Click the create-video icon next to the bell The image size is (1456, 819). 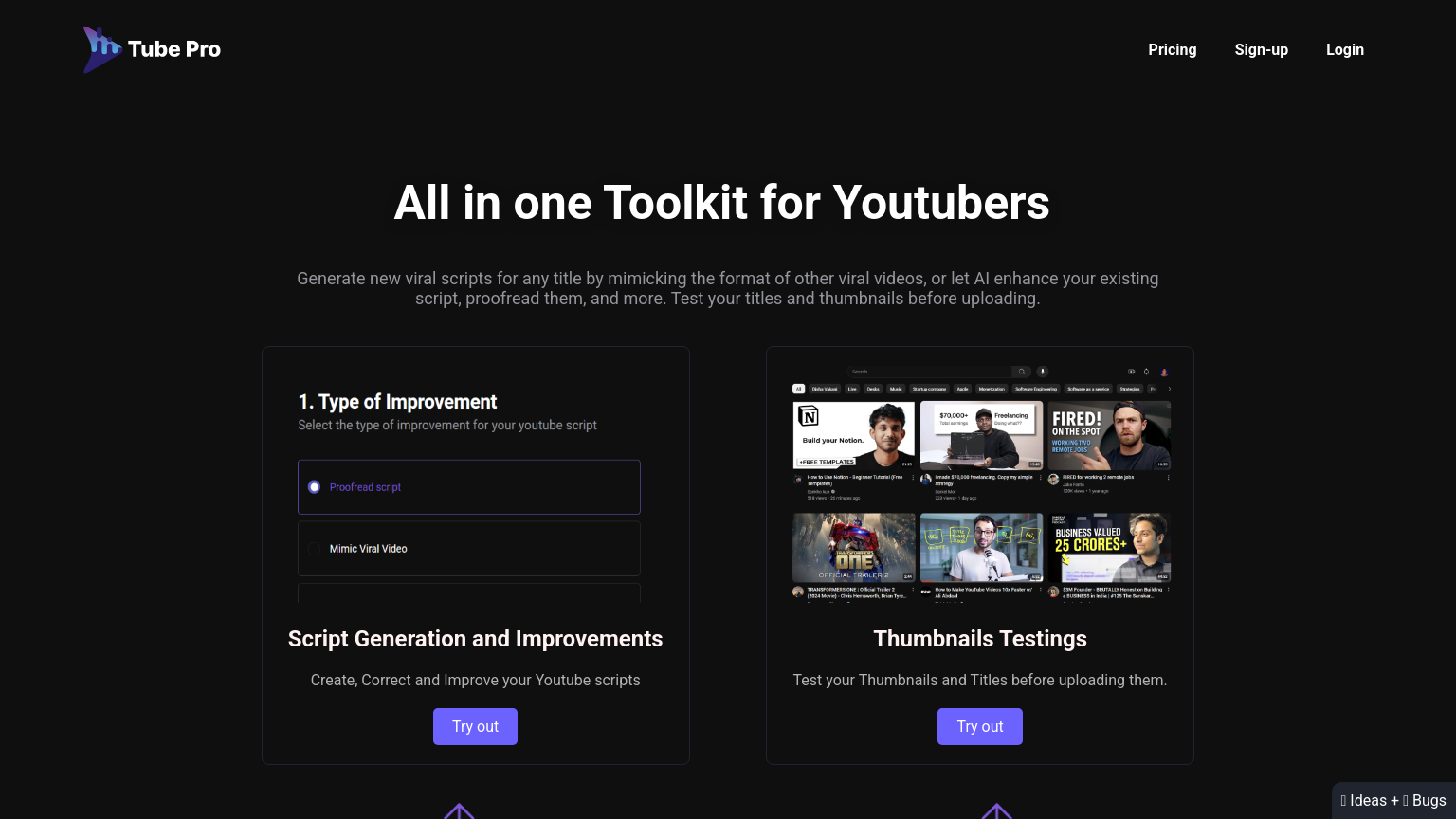1132,372
